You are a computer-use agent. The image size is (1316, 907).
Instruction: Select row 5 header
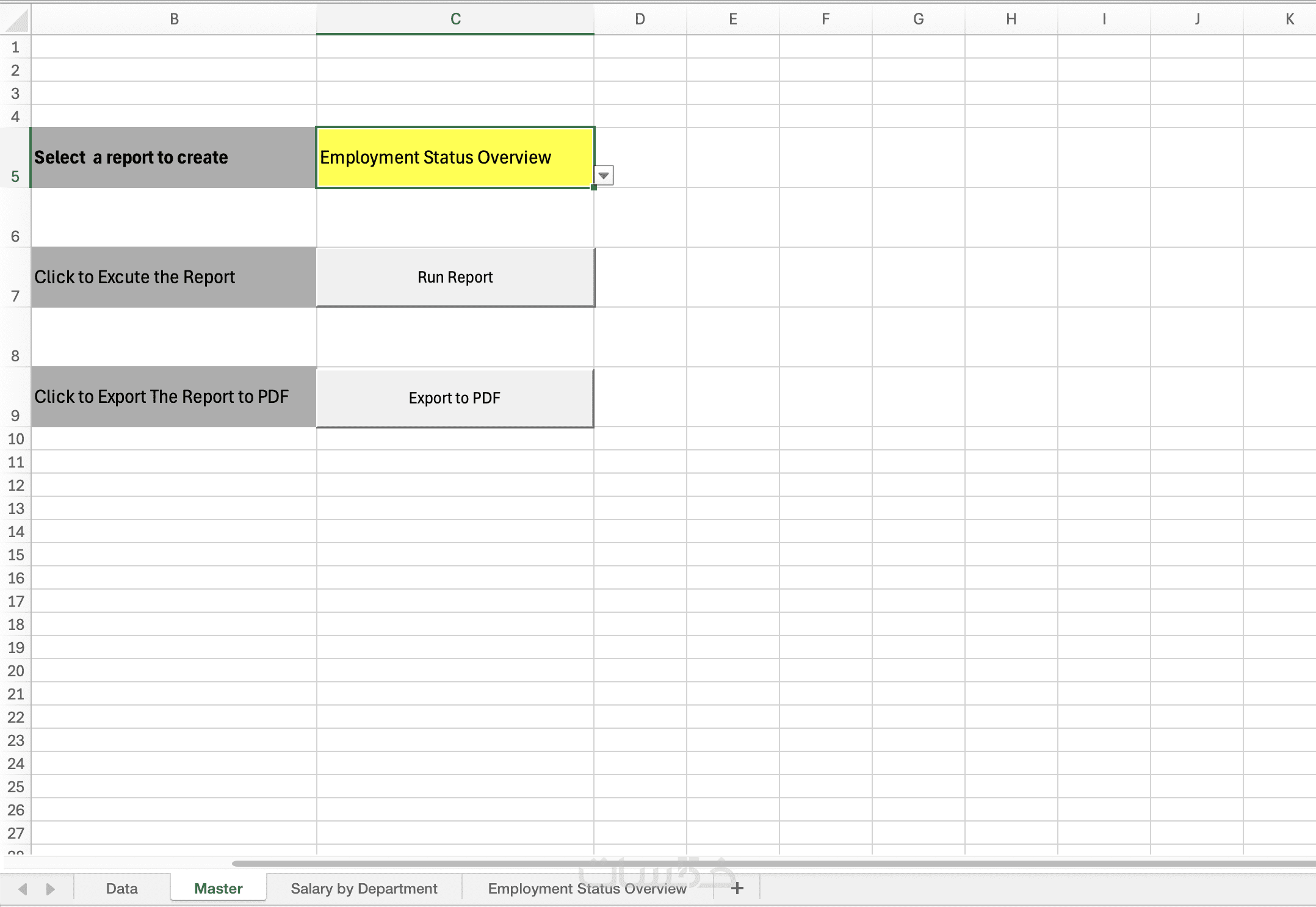point(15,157)
